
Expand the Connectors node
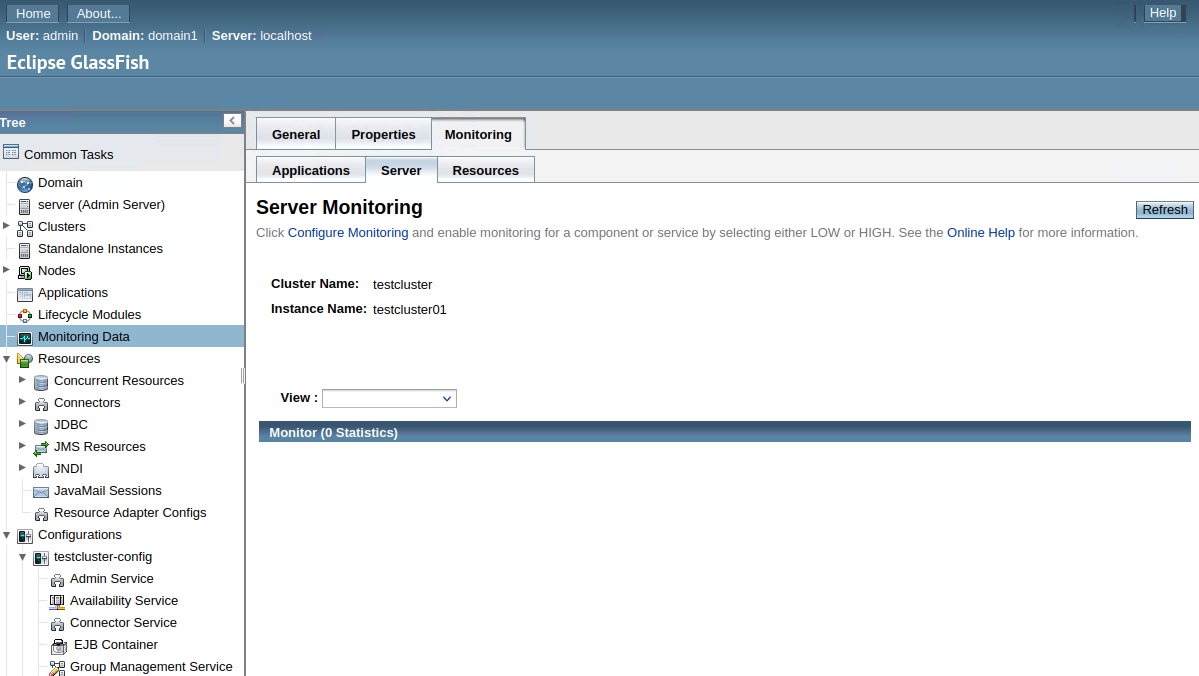[22, 402]
